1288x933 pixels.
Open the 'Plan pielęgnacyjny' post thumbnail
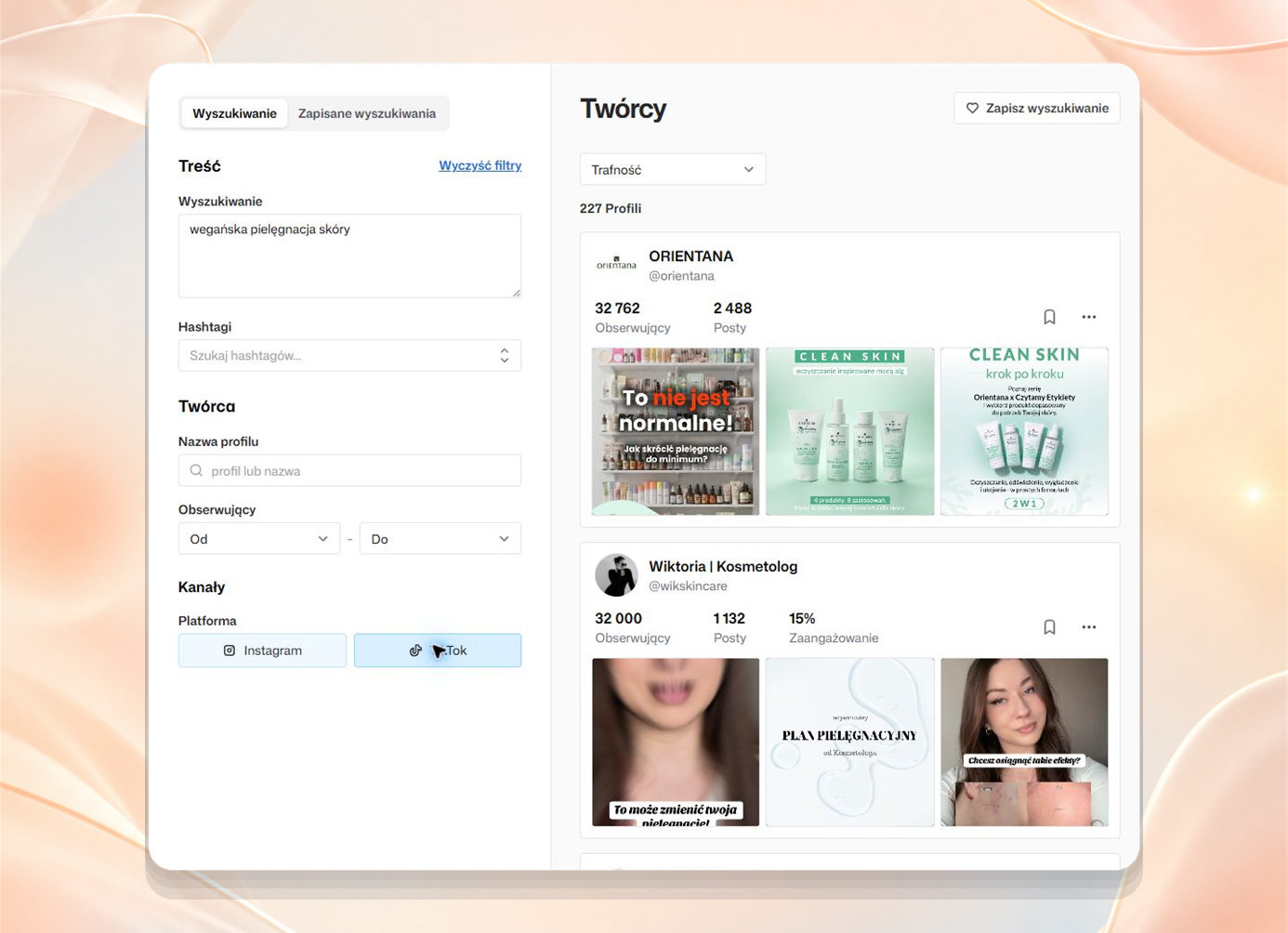[850, 742]
